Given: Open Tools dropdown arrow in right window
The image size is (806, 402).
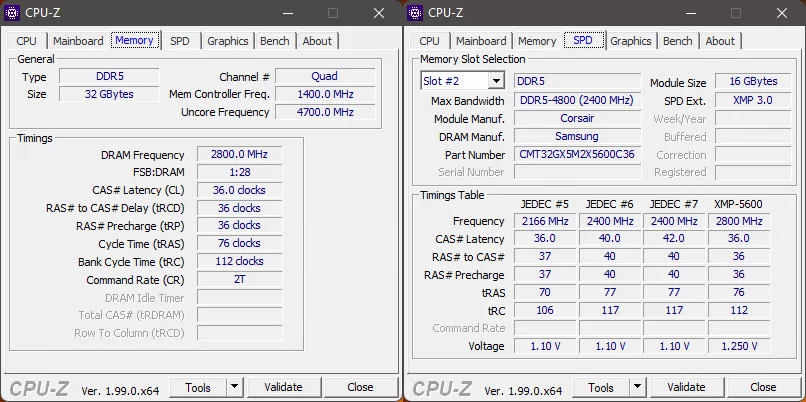Looking at the screenshot, I should 638,387.
